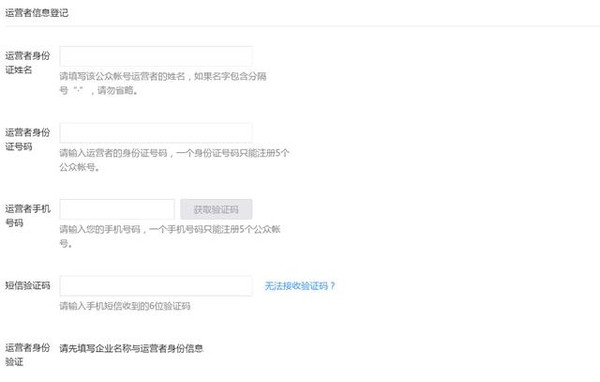Screen dimensions: 600x382
Task: Click the “·” separator example in name hint
Action: coord(78,90)
